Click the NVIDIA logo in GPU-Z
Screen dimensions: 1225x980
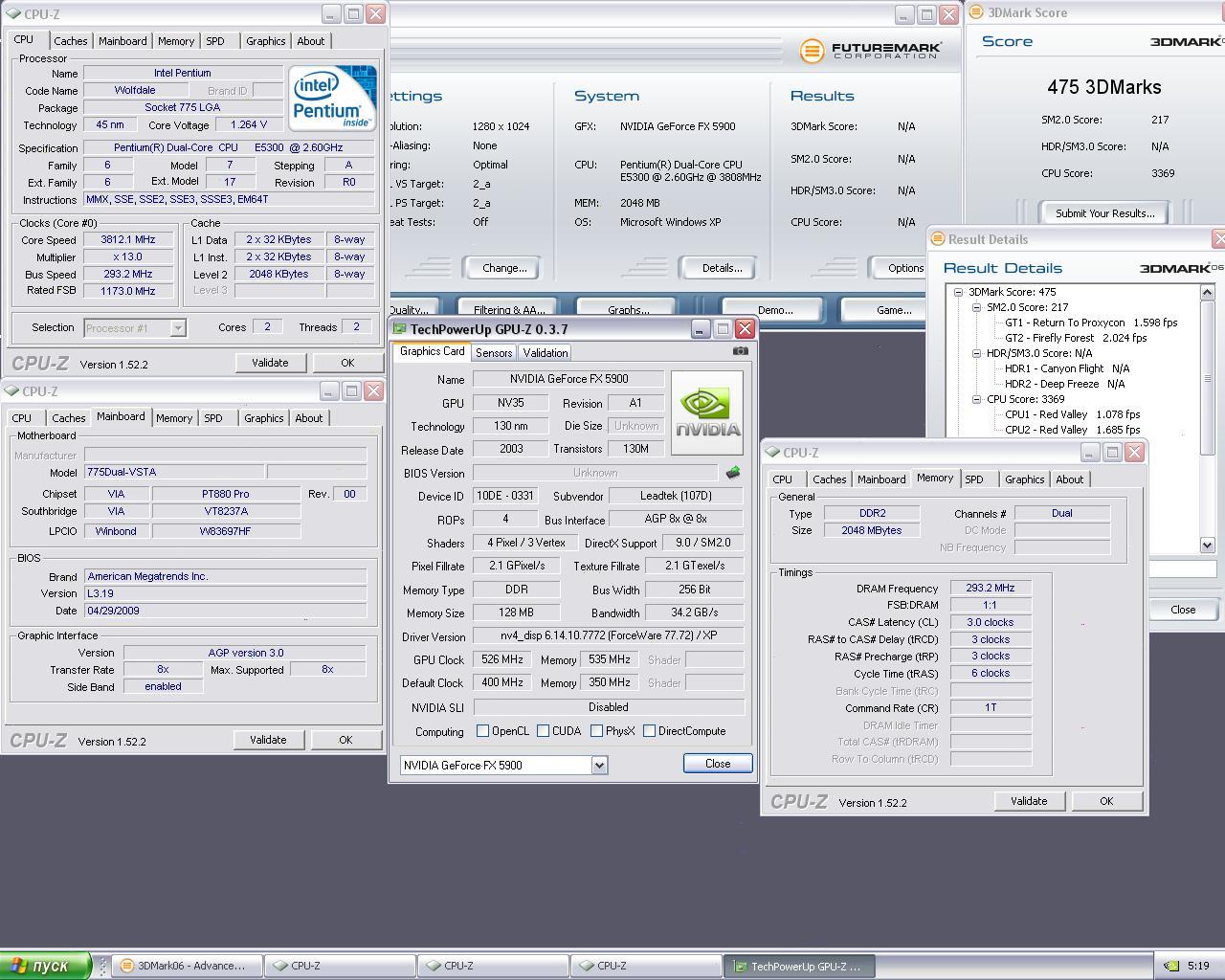coord(707,412)
